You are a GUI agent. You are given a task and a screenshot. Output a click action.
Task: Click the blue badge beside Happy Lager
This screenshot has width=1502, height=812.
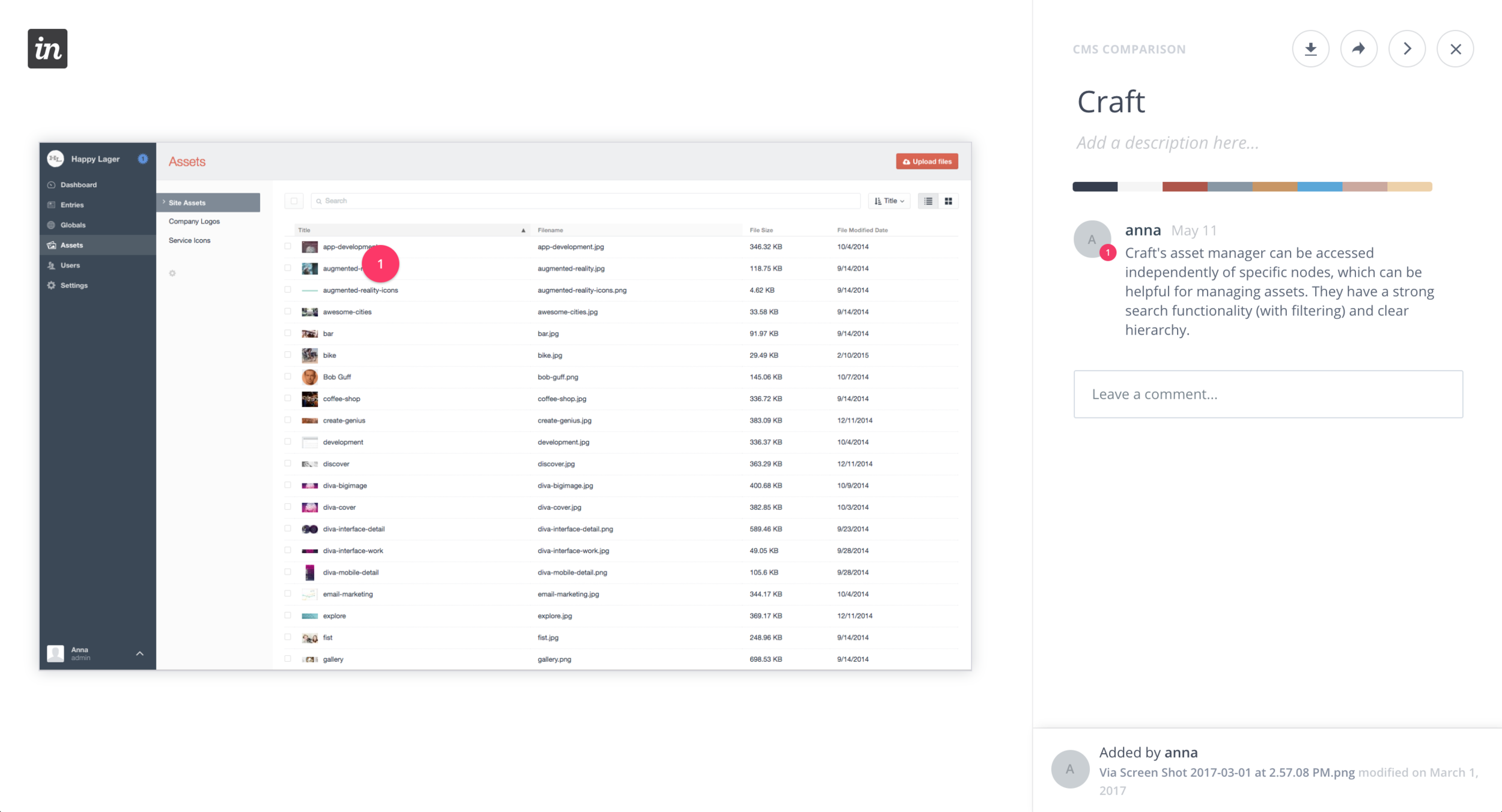tap(143, 159)
